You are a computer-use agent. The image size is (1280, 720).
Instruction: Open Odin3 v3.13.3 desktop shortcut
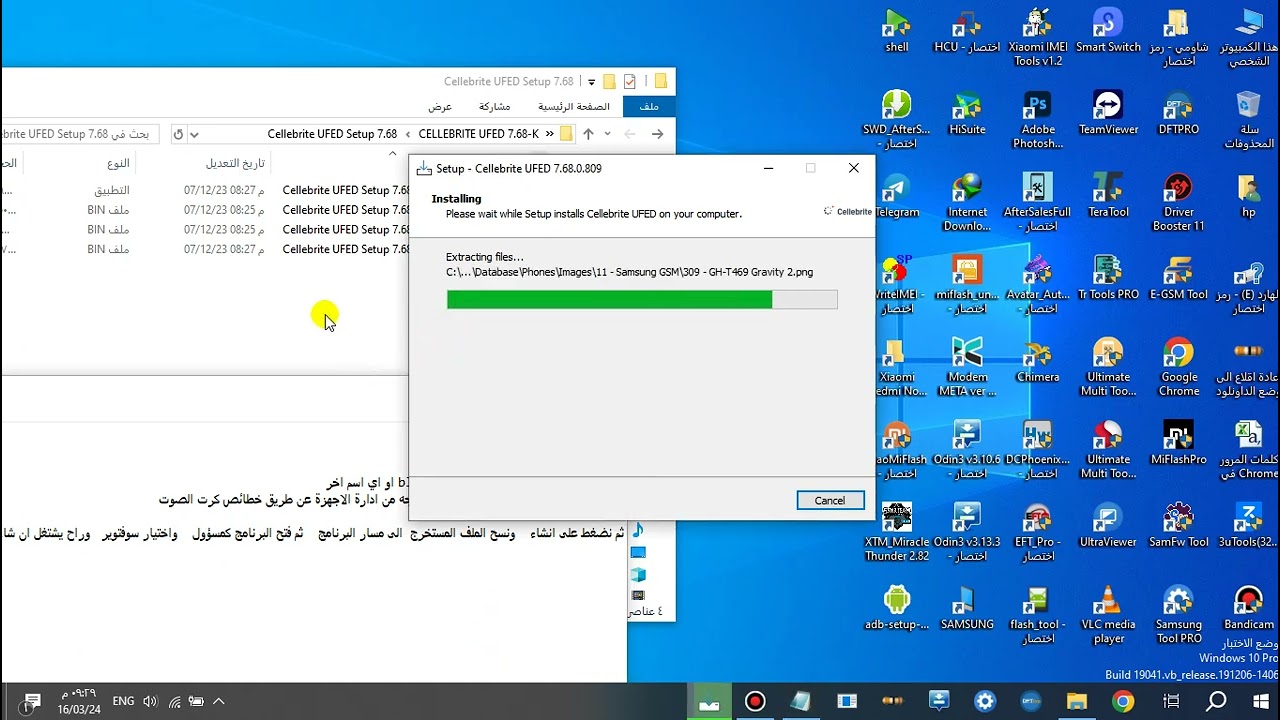click(967, 534)
